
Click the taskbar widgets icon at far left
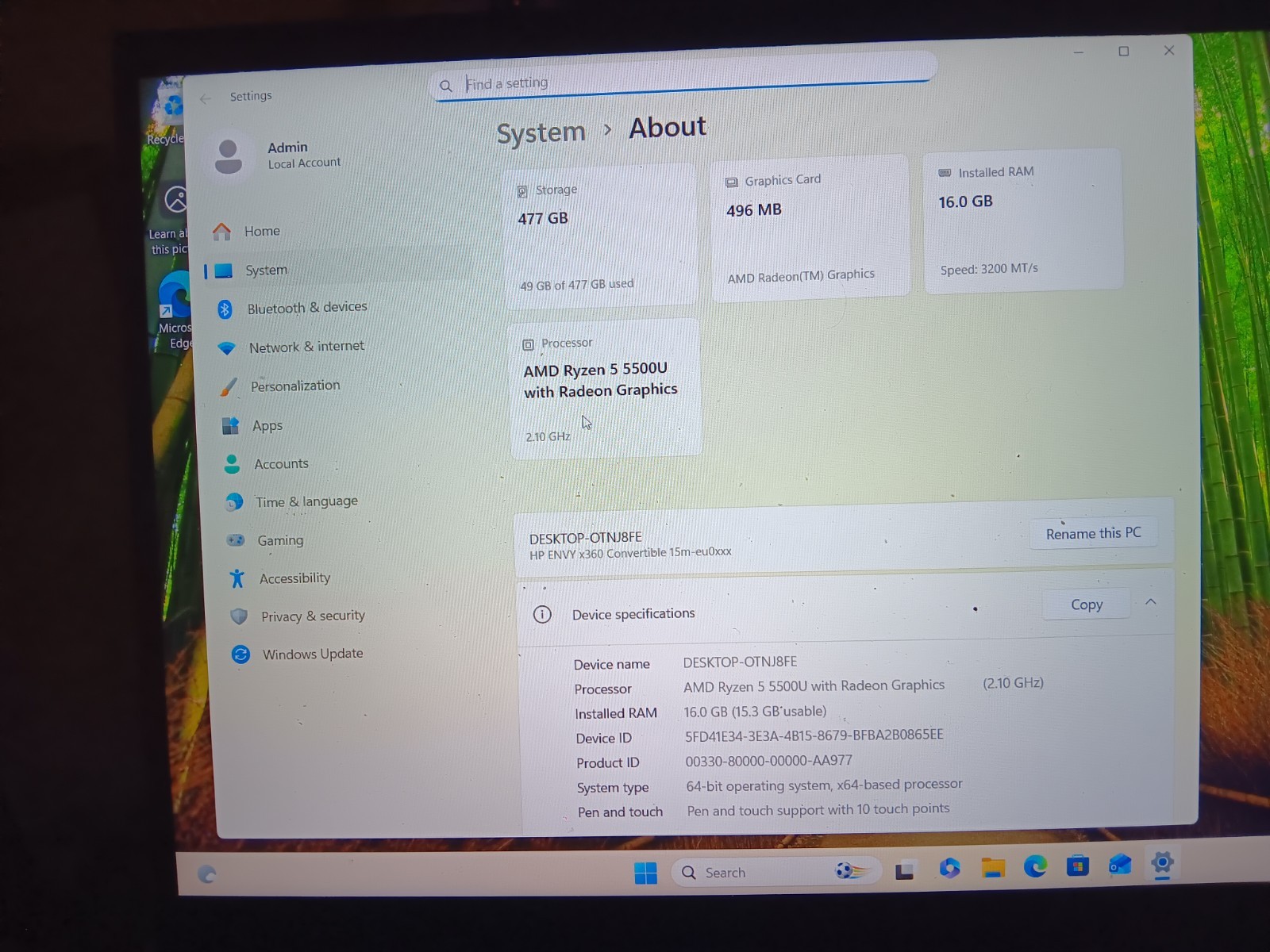click(x=206, y=874)
